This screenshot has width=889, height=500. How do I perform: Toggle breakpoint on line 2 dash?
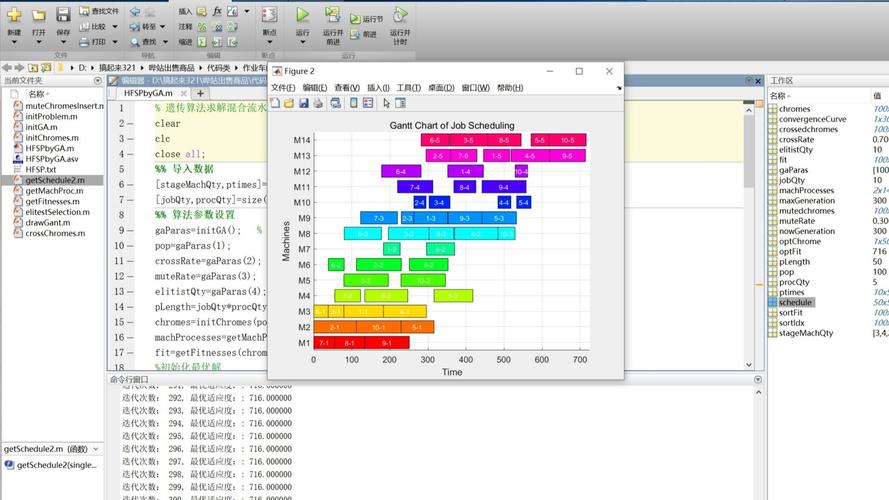pos(130,124)
